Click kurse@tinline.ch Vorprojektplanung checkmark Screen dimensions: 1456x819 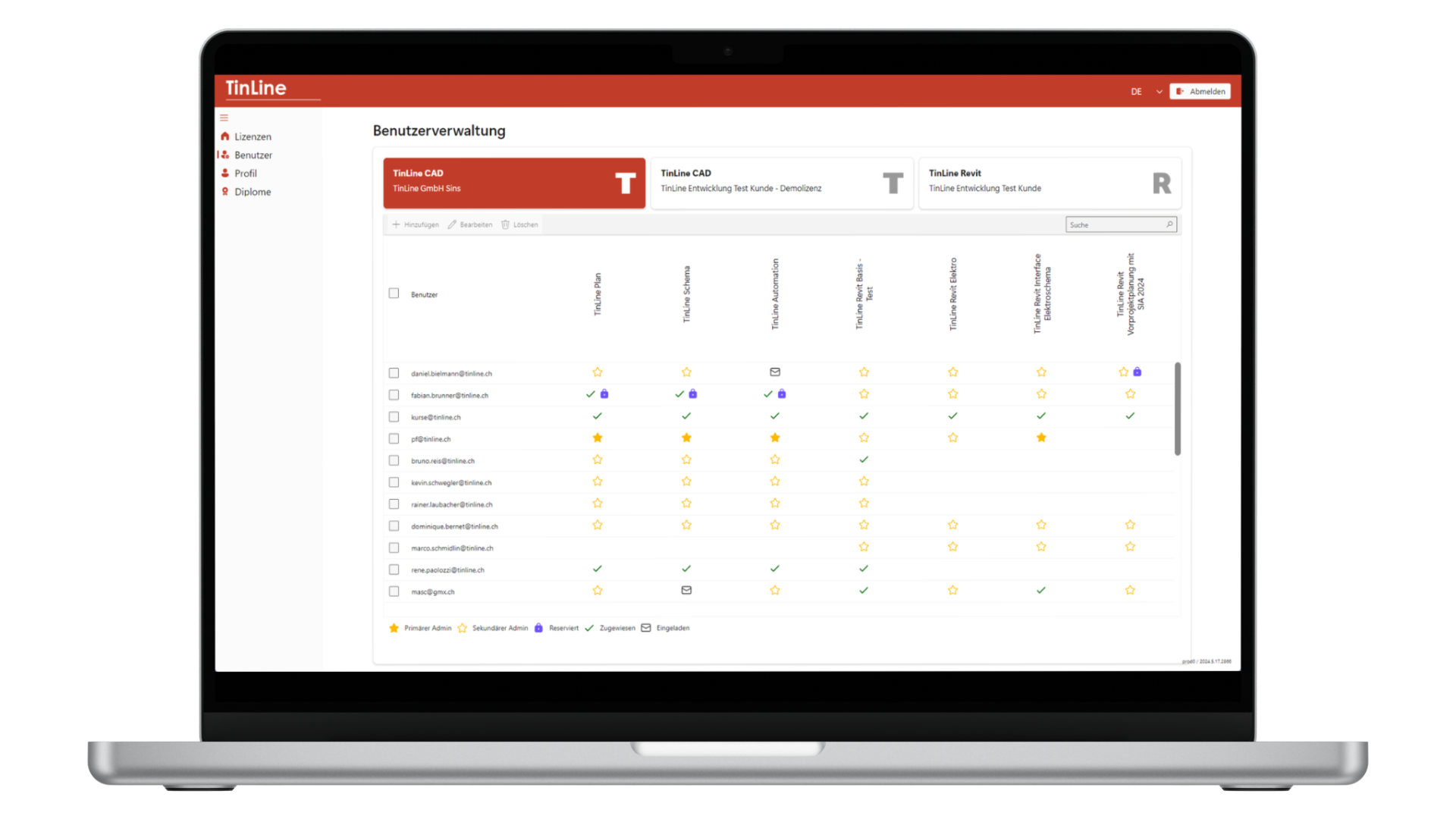[1130, 416]
